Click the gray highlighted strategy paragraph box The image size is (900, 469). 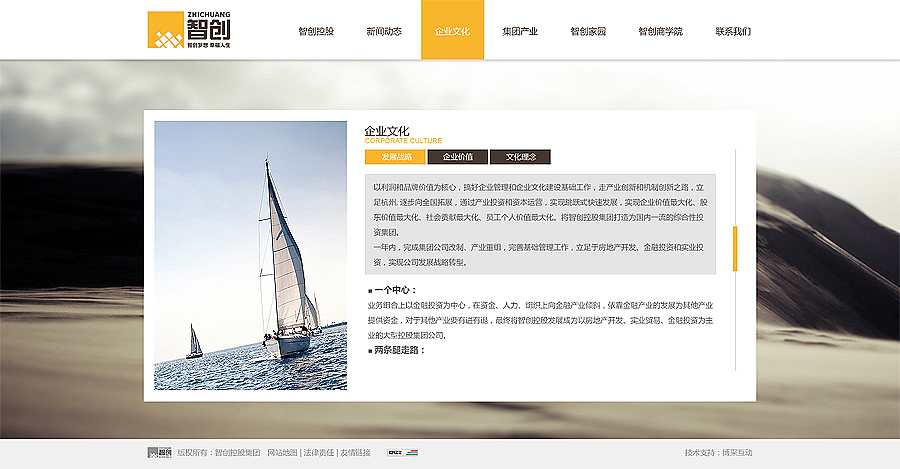tap(540, 224)
